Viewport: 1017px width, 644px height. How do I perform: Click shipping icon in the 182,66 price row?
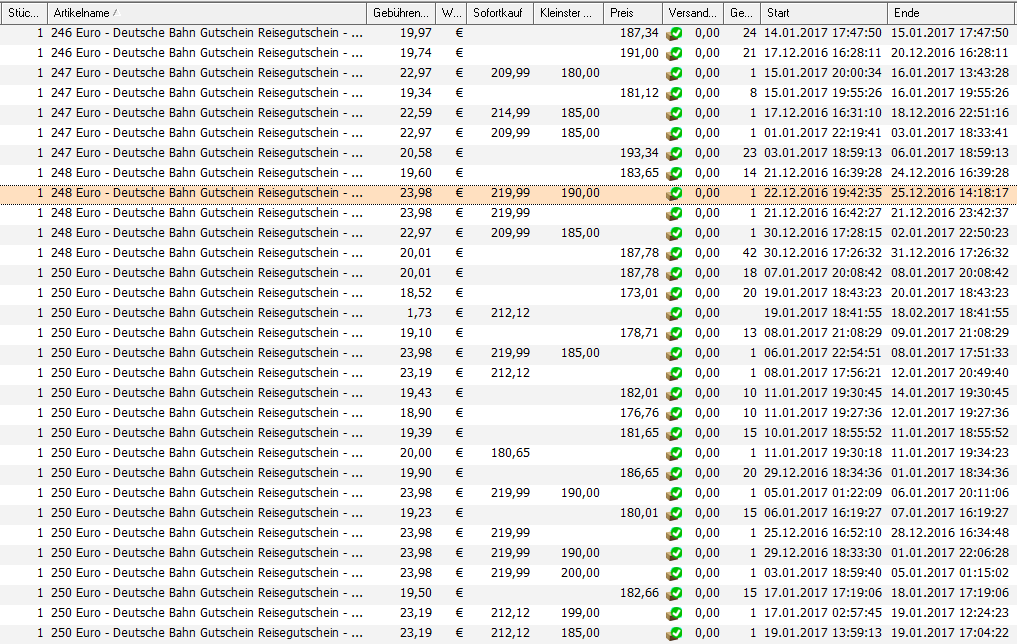tap(675, 593)
